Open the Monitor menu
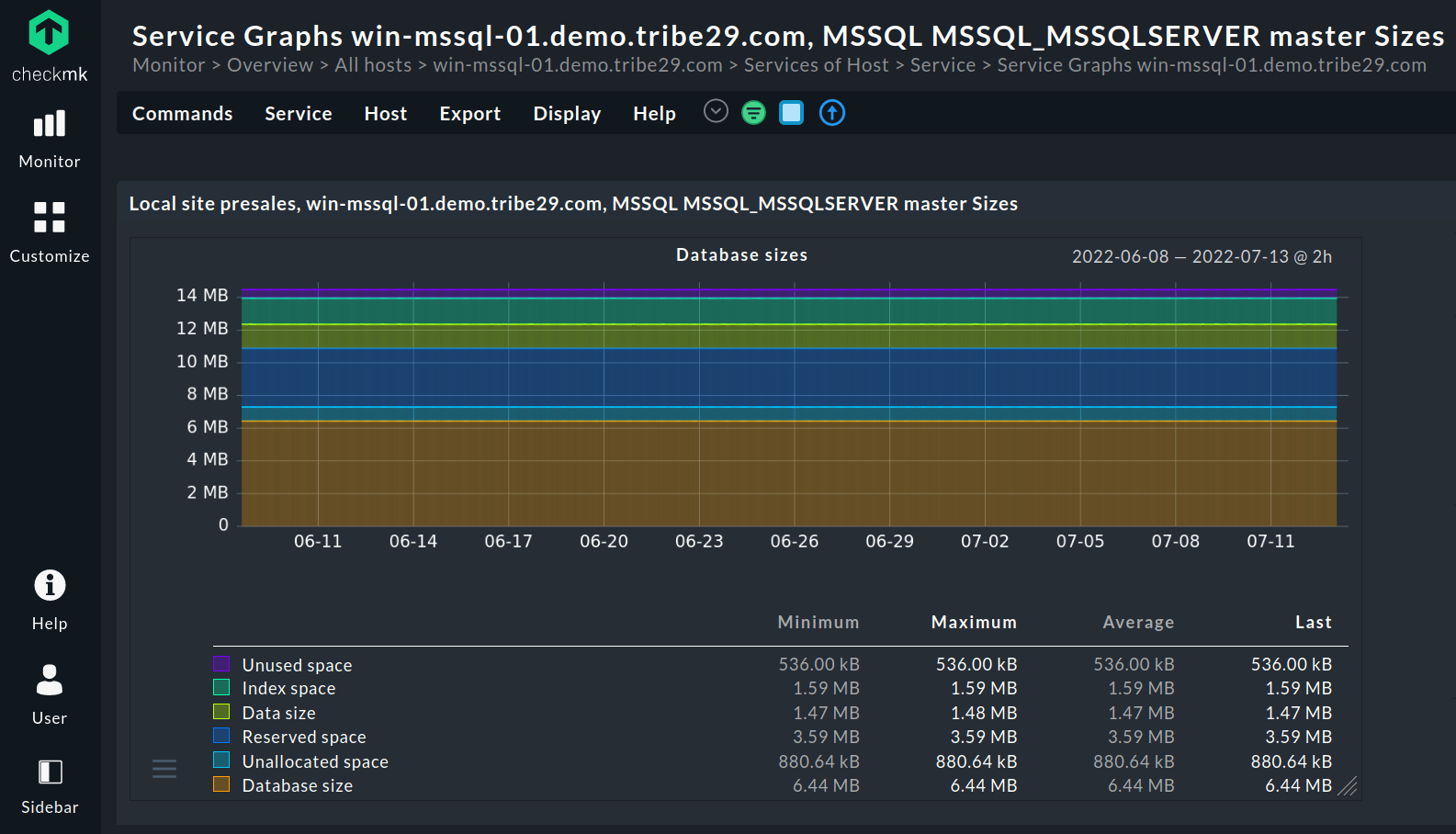 pyautogui.click(x=50, y=139)
